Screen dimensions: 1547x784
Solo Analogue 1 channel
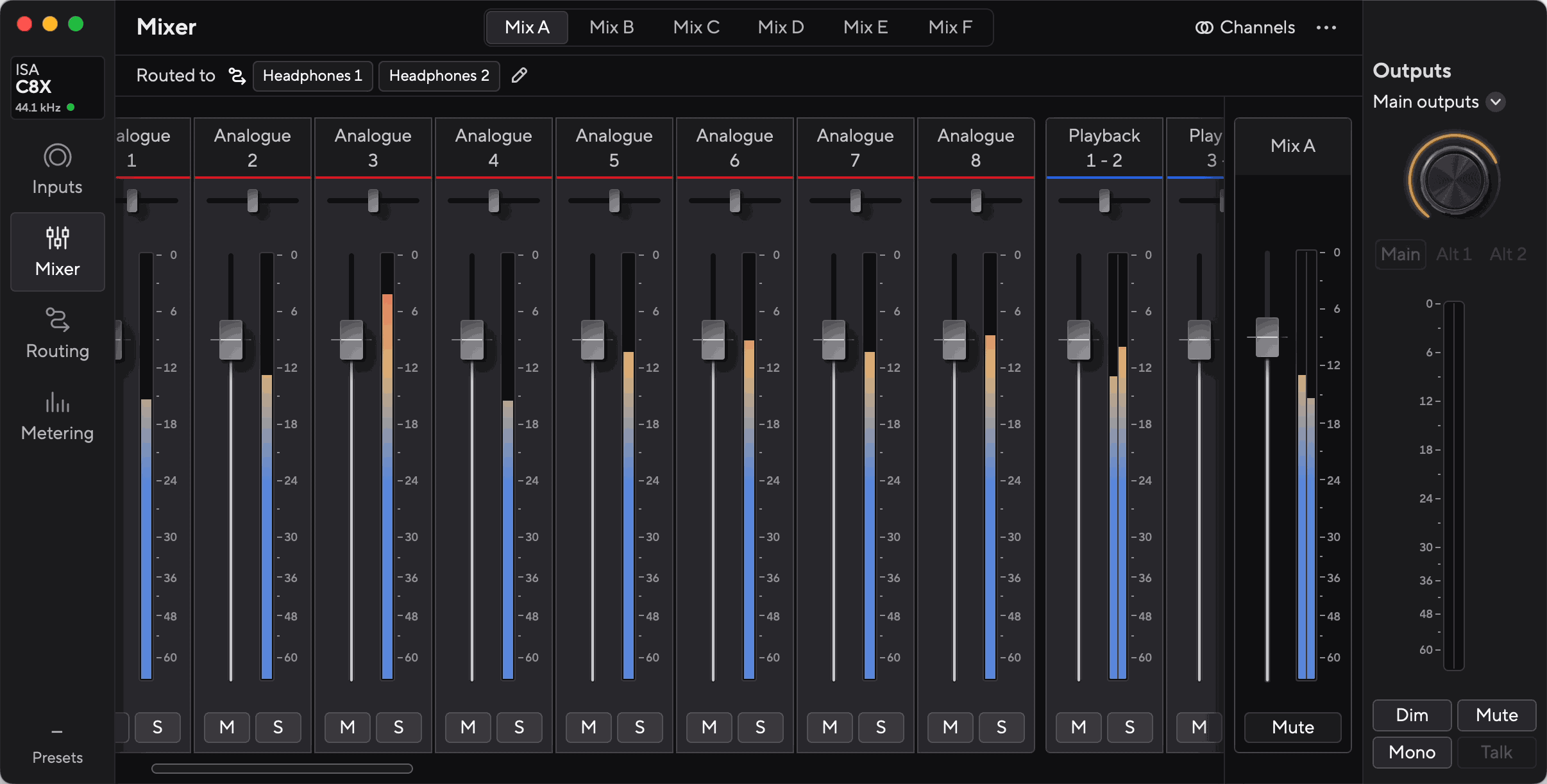pos(158,727)
